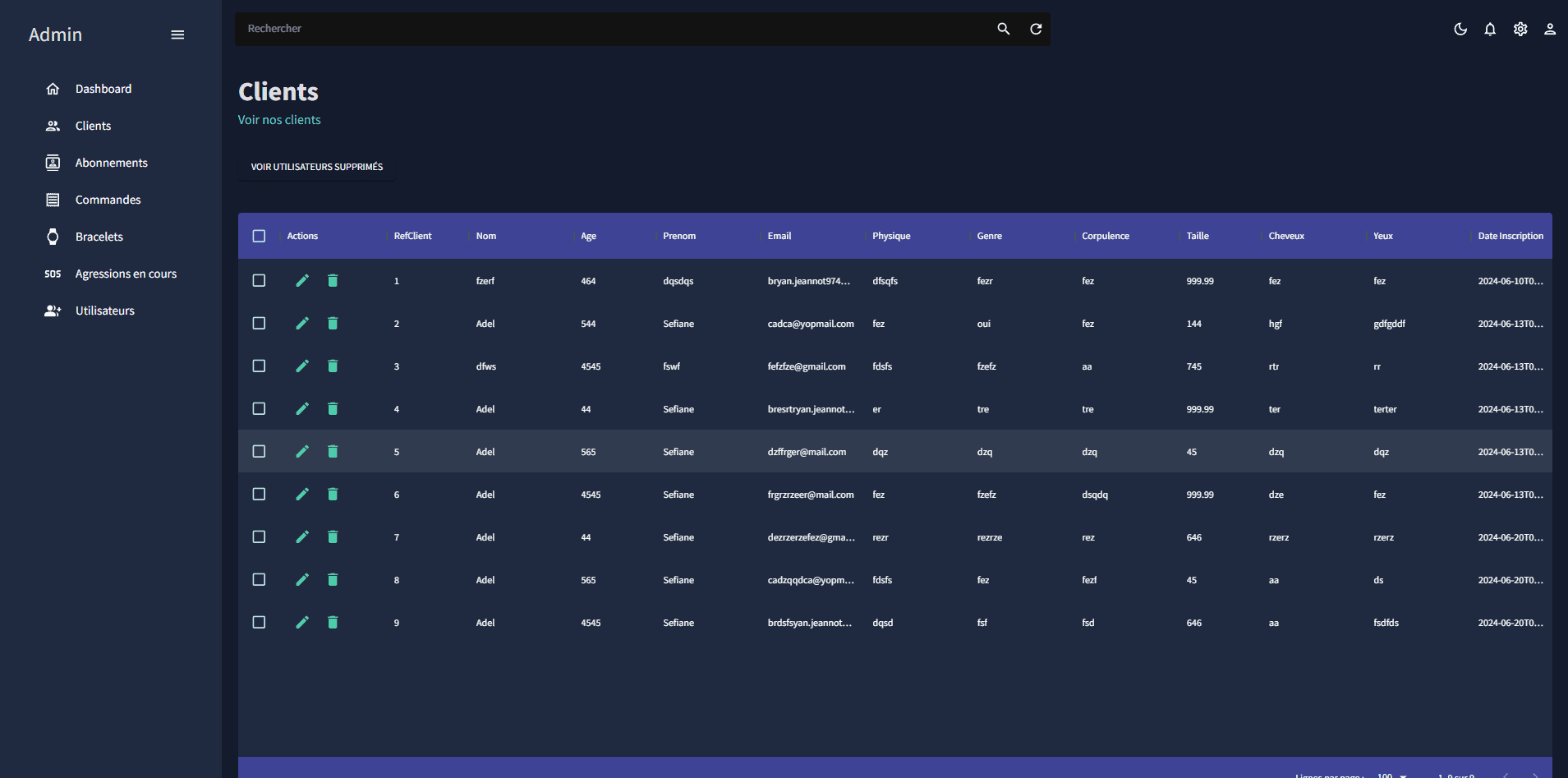
Task: Edit client row 9 pencil icon
Action: pyautogui.click(x=302, y=623)
